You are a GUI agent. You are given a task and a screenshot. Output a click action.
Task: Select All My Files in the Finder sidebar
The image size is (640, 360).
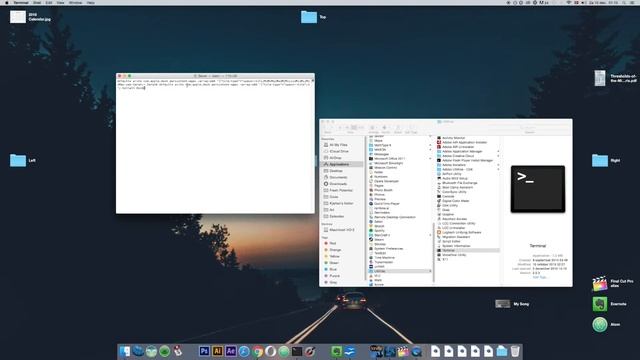point(338,144)
